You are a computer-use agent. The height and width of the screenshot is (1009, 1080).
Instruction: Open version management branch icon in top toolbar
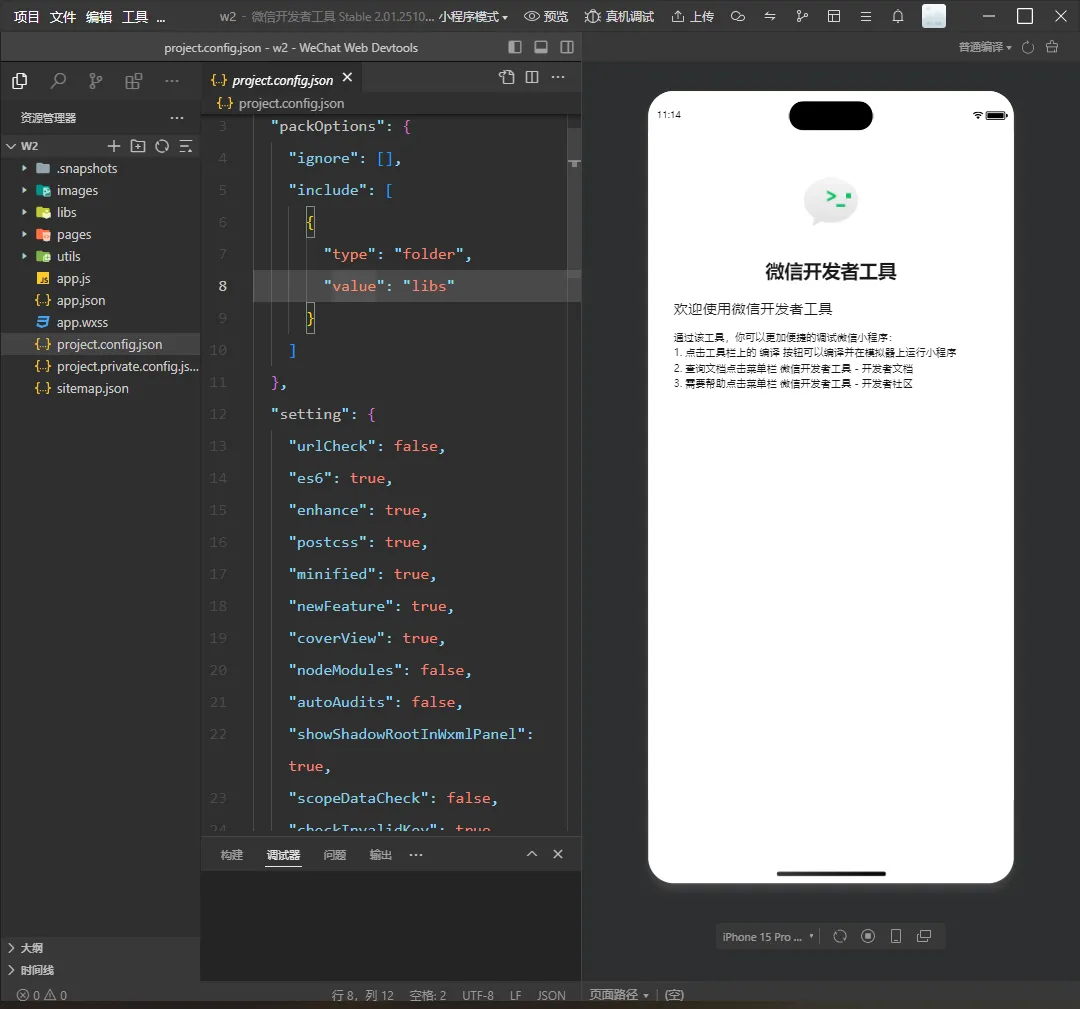[x=802, y=16]
